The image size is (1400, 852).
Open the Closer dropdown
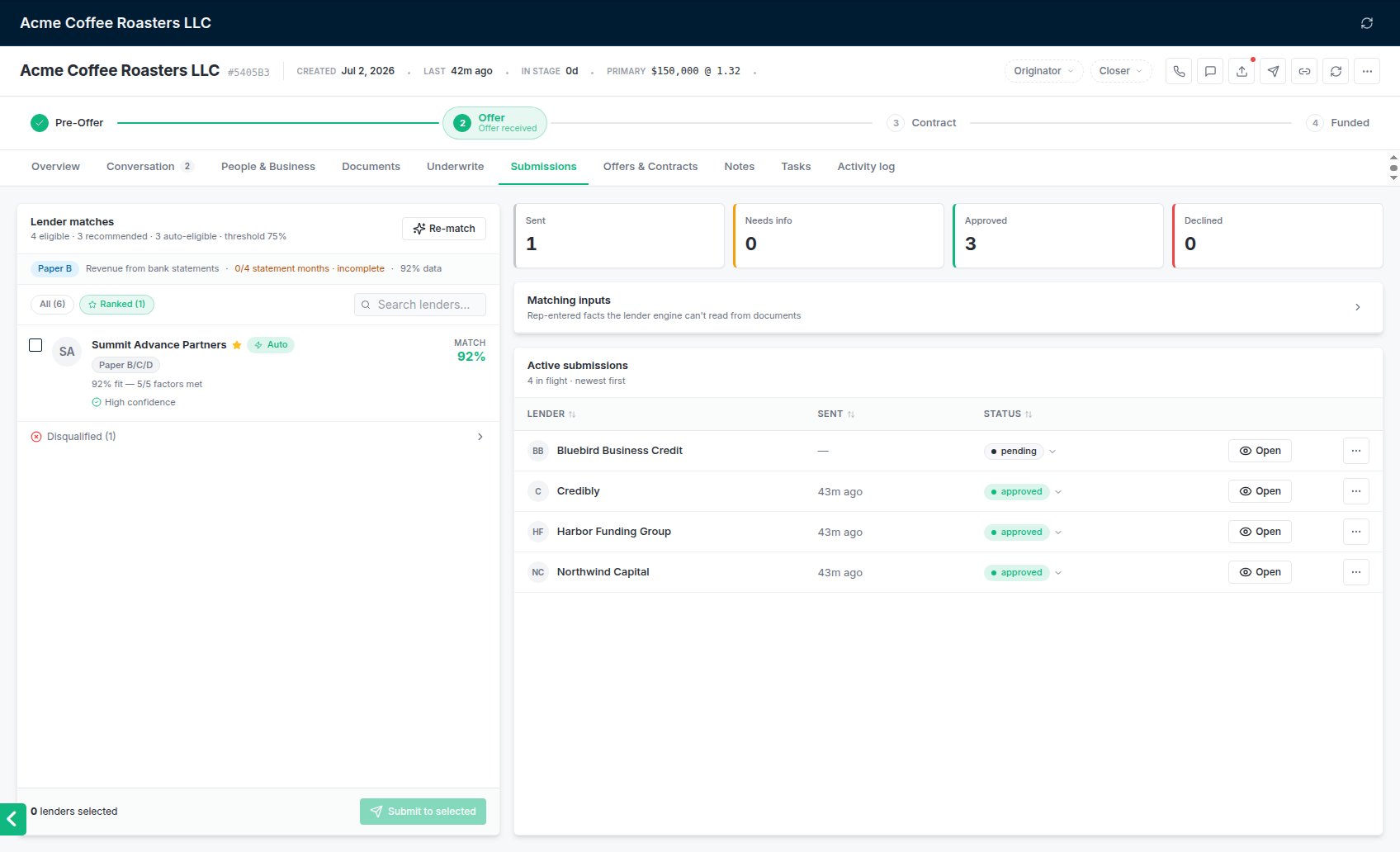coord(1120,71)
